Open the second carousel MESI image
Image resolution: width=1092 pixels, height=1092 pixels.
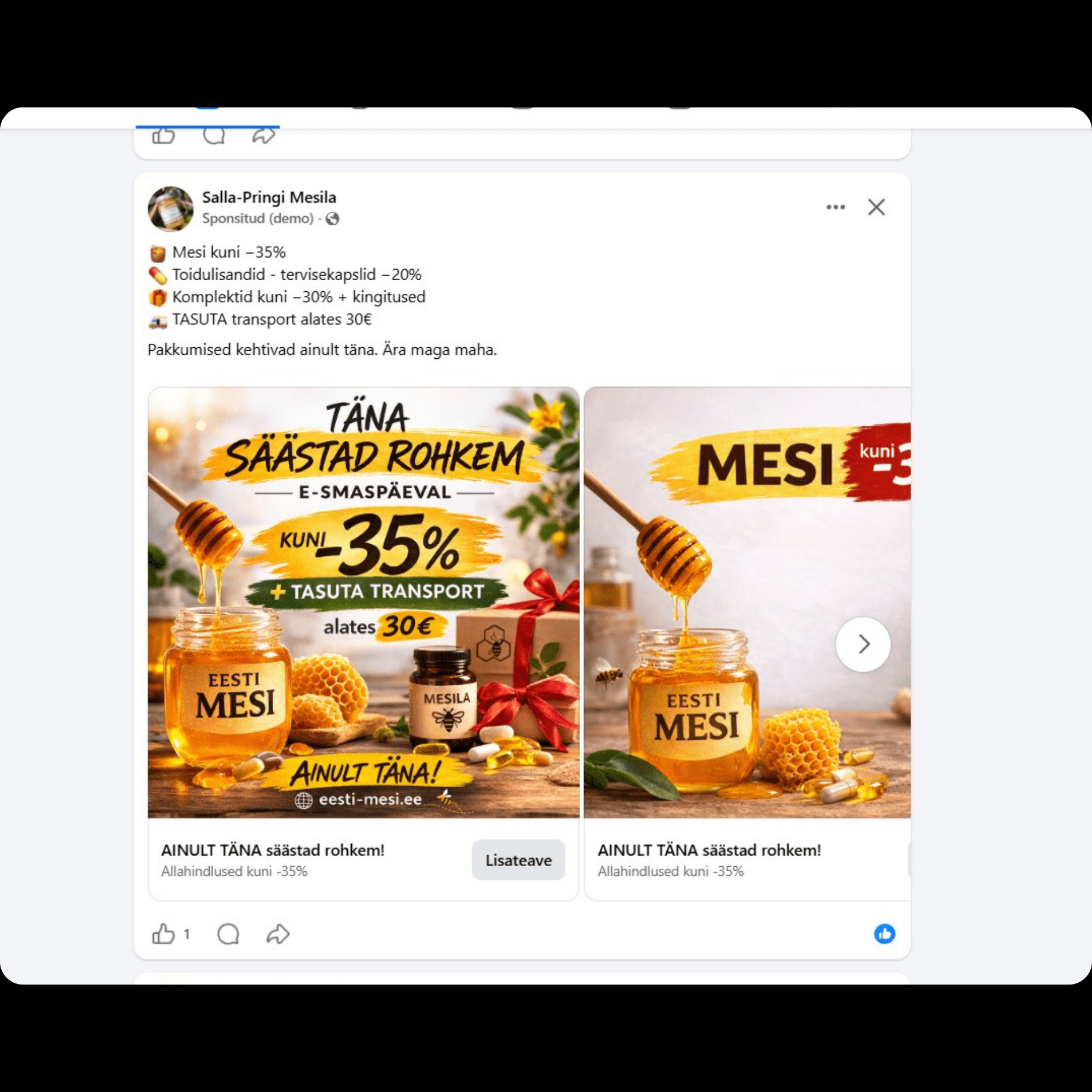[x=748, y=602]
